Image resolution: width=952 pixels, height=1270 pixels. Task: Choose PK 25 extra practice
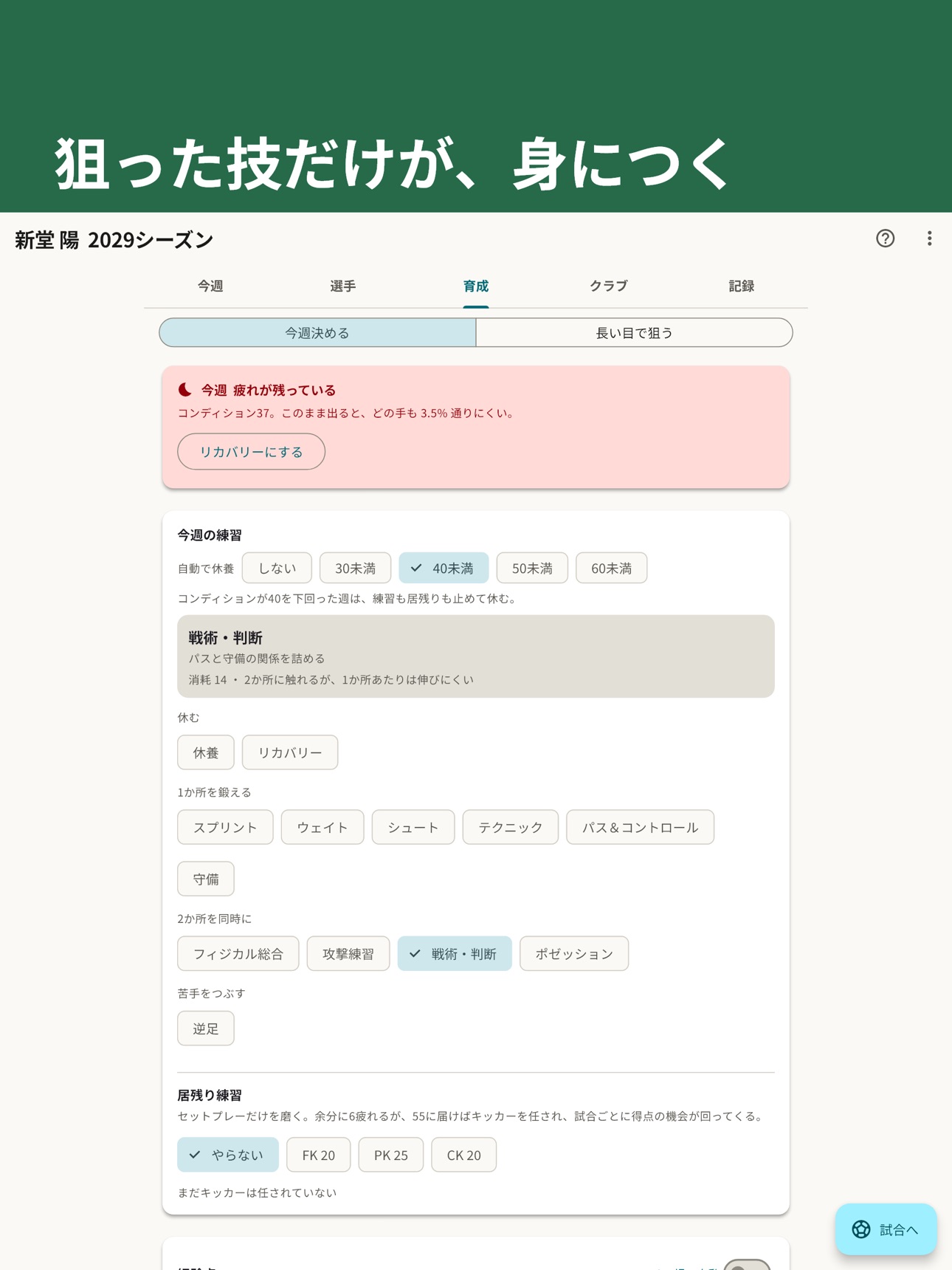coord(391,1155)
